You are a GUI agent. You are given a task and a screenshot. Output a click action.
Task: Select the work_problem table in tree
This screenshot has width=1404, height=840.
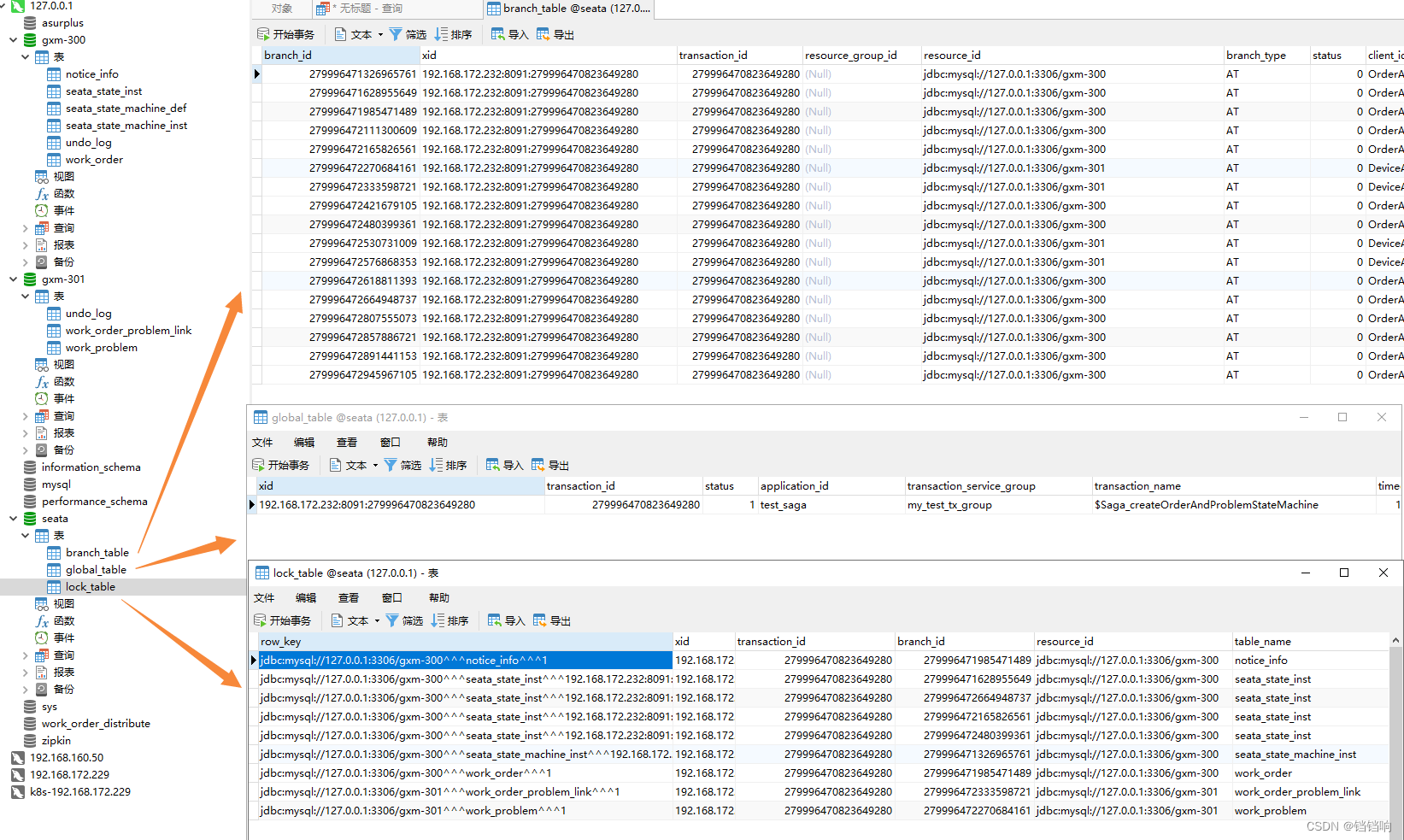tap(101, 348)
